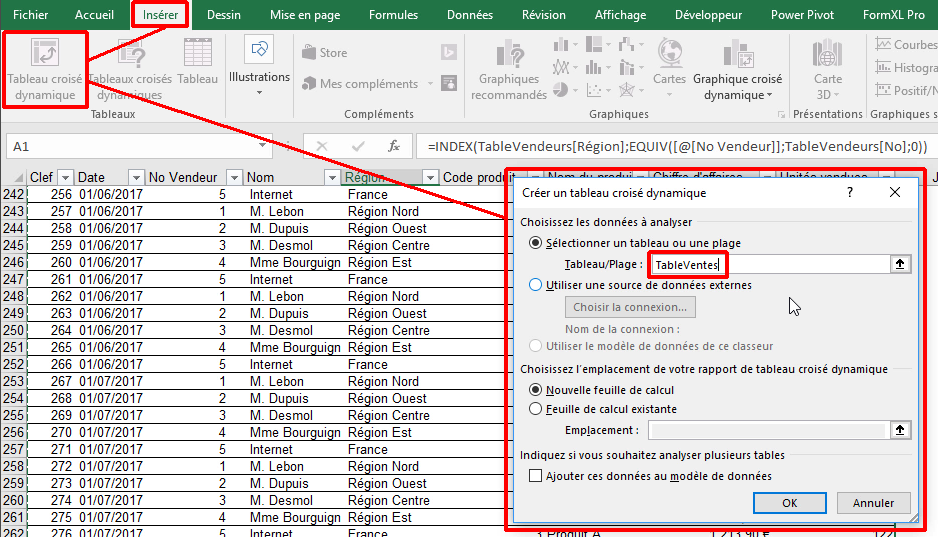Click the People Graph add-in icon
The image size is (938, 537).
(x=449, y=83)
